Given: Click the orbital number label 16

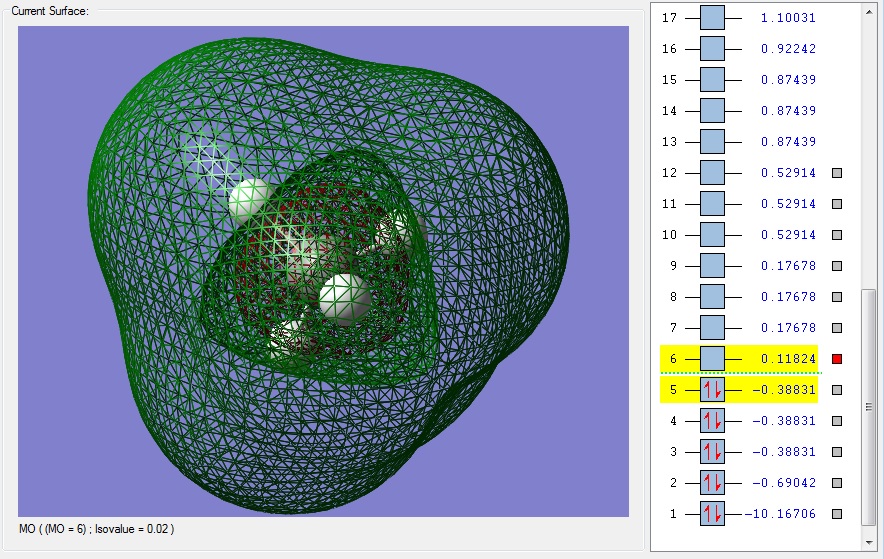Looking at the screenshot, I should point(669,49).
